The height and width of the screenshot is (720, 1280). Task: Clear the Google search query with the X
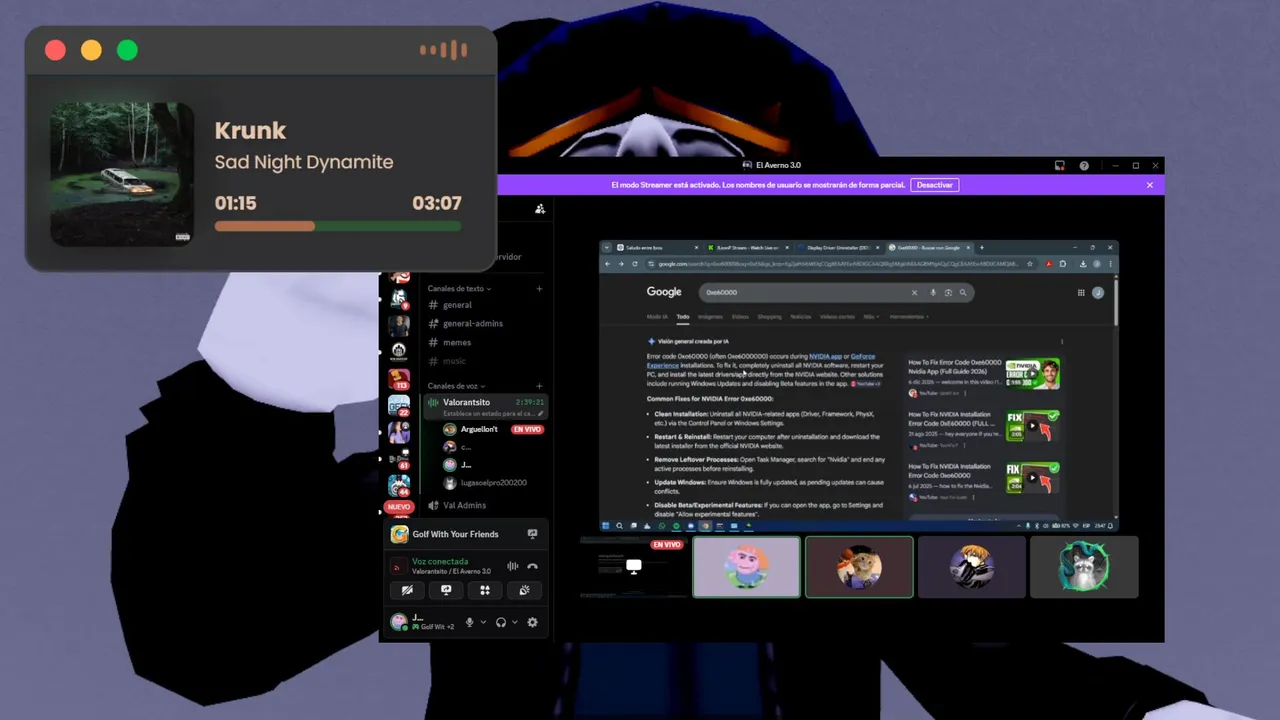913,292
